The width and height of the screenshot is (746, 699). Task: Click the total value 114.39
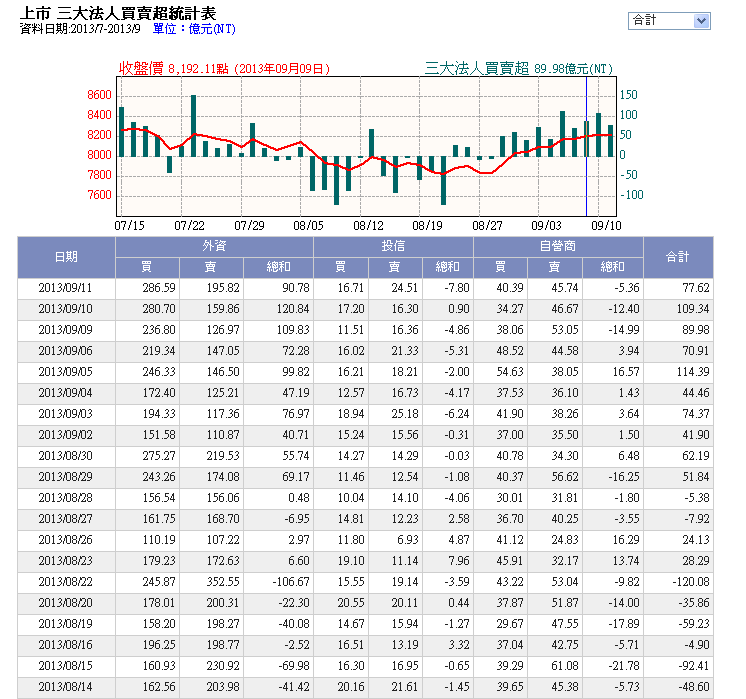693,372
